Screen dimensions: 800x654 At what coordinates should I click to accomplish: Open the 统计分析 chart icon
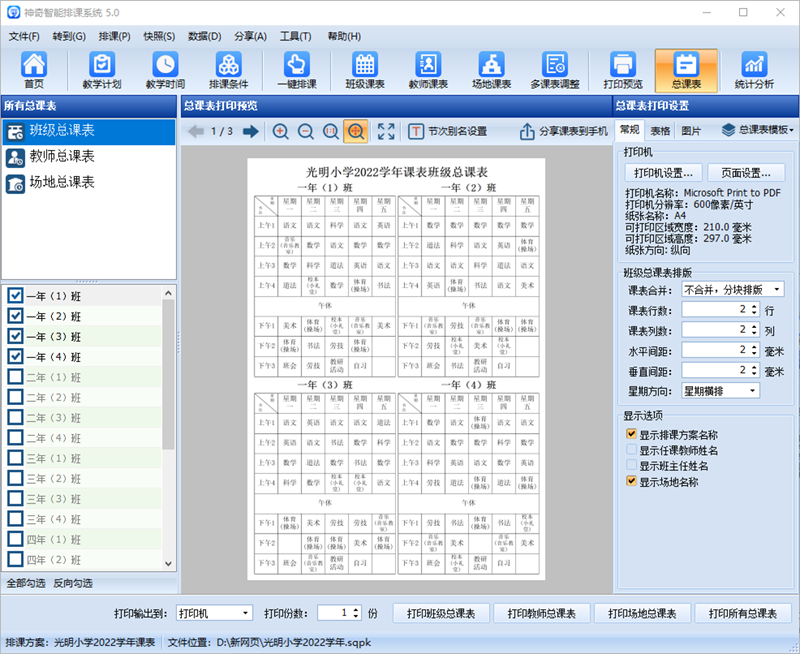tap(754, 70)
